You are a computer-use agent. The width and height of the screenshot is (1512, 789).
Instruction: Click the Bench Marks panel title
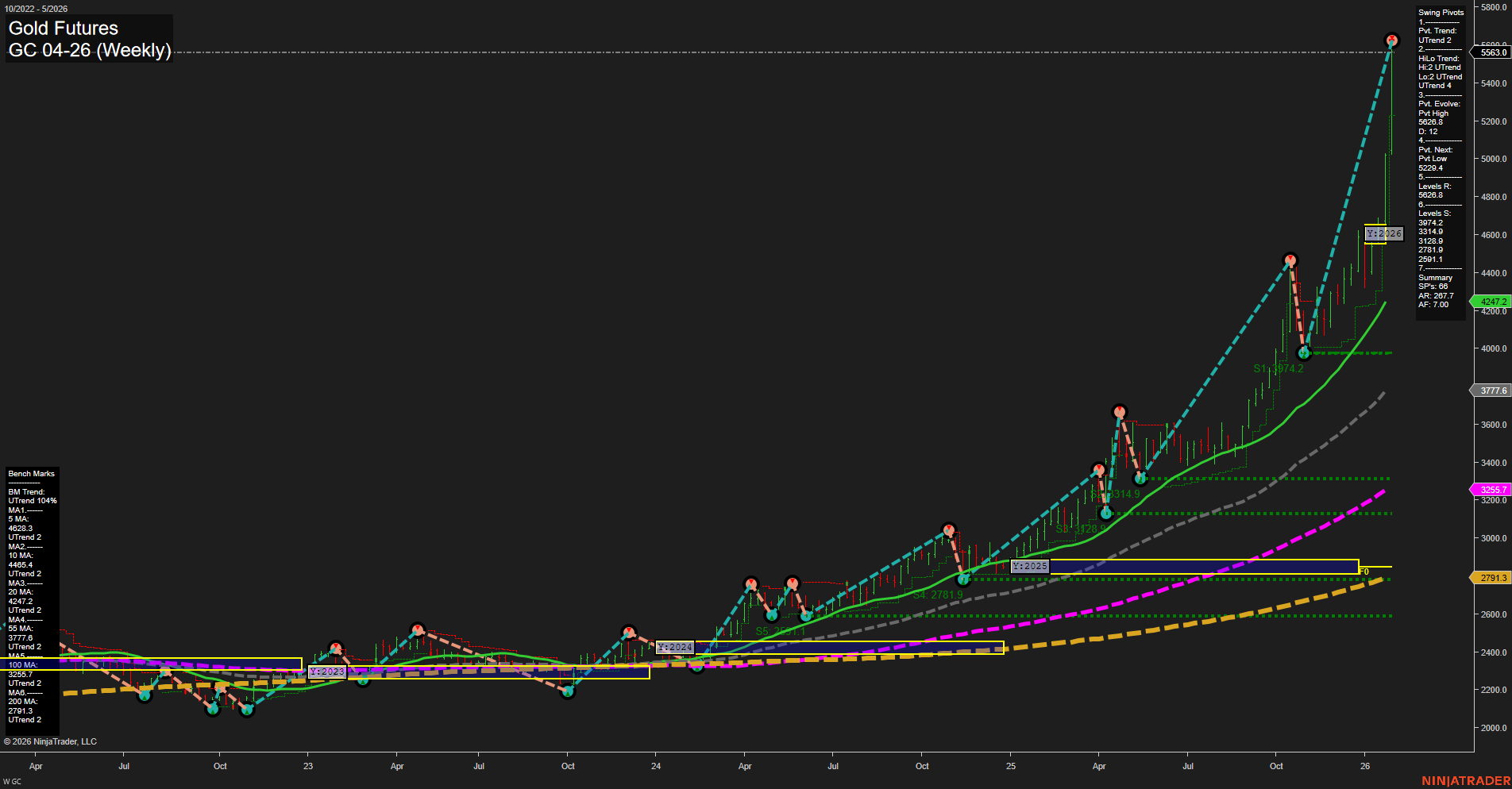[x=31, y=473]
